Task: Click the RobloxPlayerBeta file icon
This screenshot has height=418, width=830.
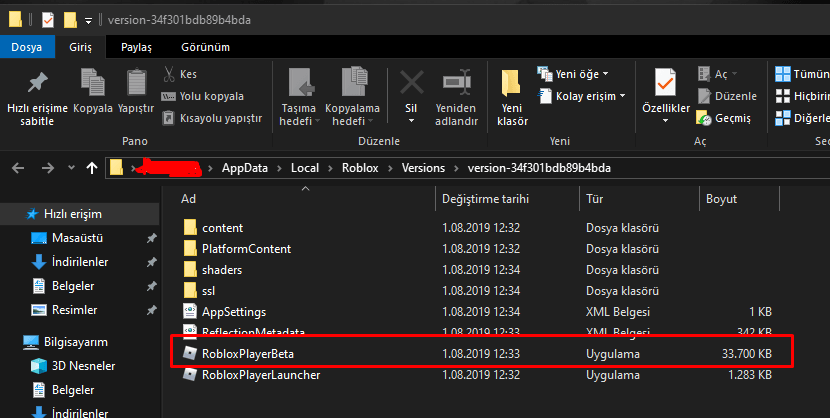Action: (190, 353)
